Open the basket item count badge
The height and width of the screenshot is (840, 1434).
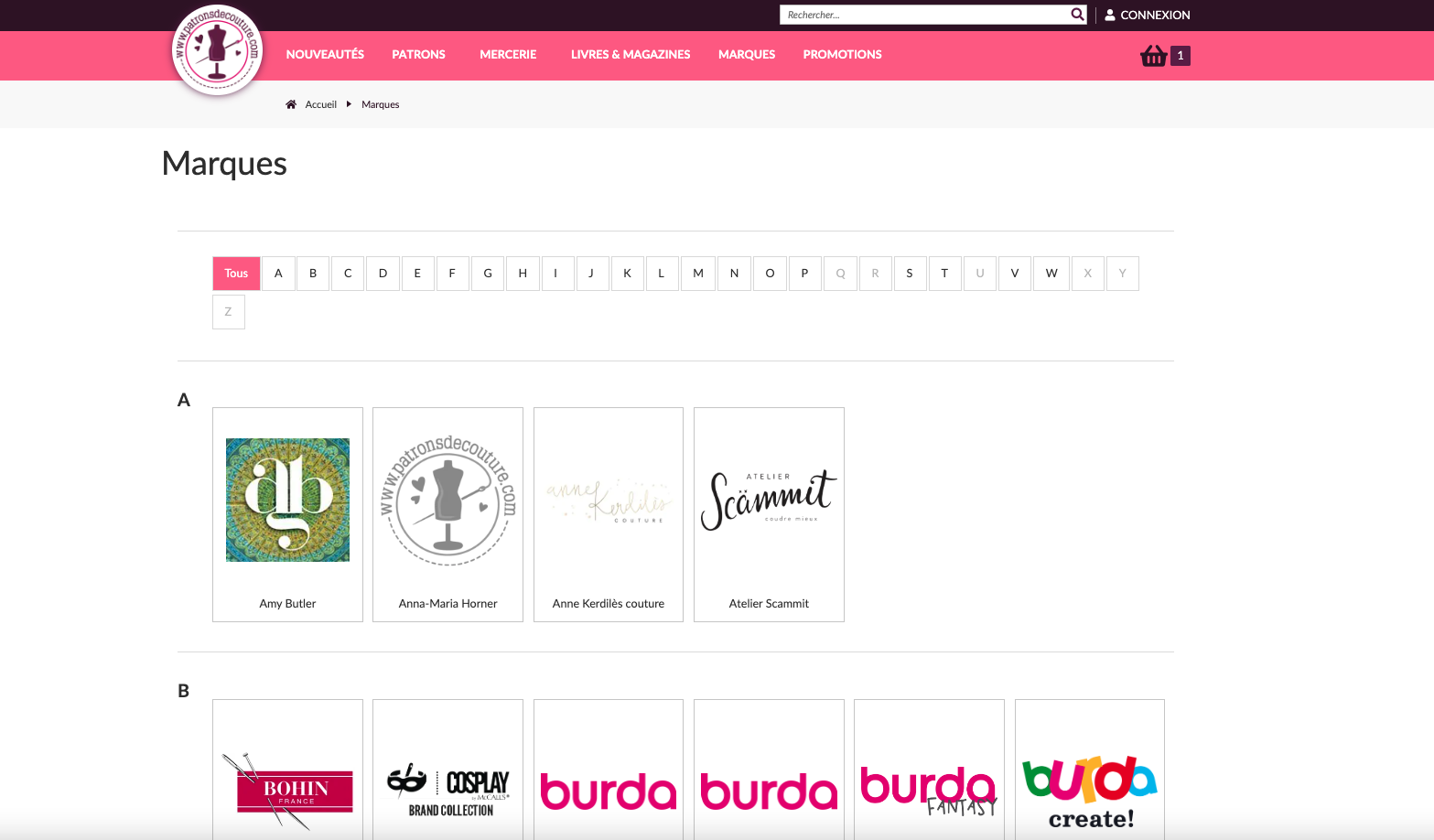(1181, 56)
